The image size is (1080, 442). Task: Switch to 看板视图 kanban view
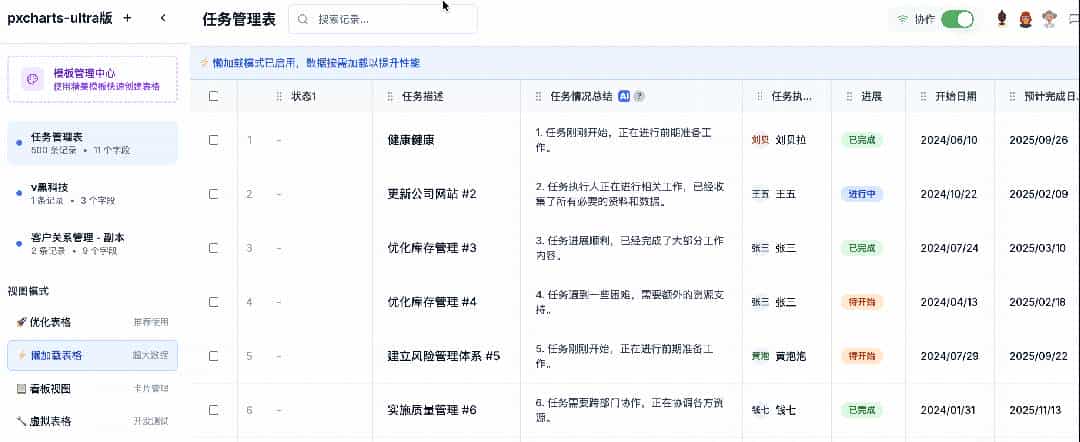[x=92, y=388]
